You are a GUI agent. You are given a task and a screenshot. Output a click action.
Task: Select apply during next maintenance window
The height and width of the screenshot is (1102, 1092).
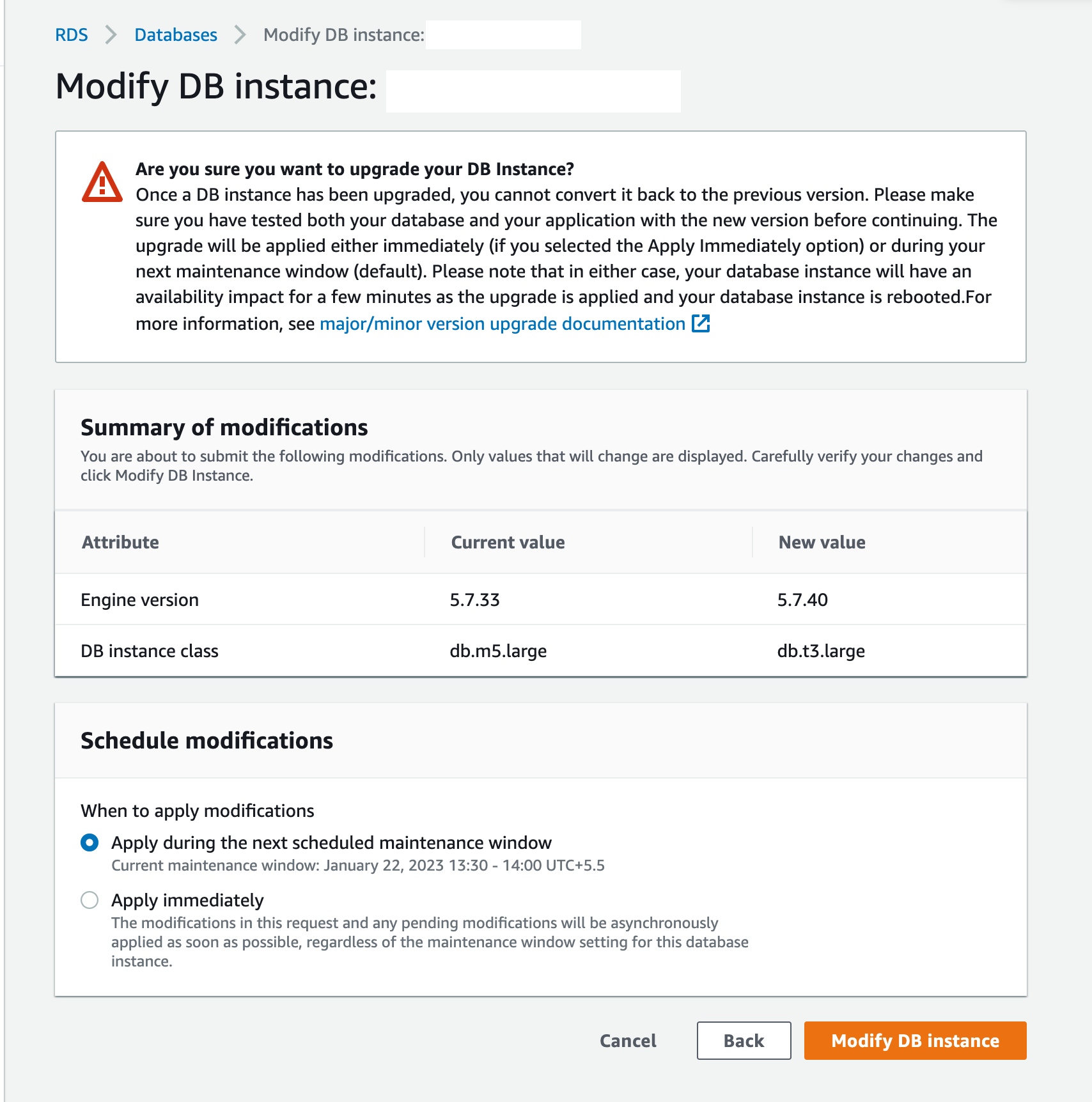90,842
